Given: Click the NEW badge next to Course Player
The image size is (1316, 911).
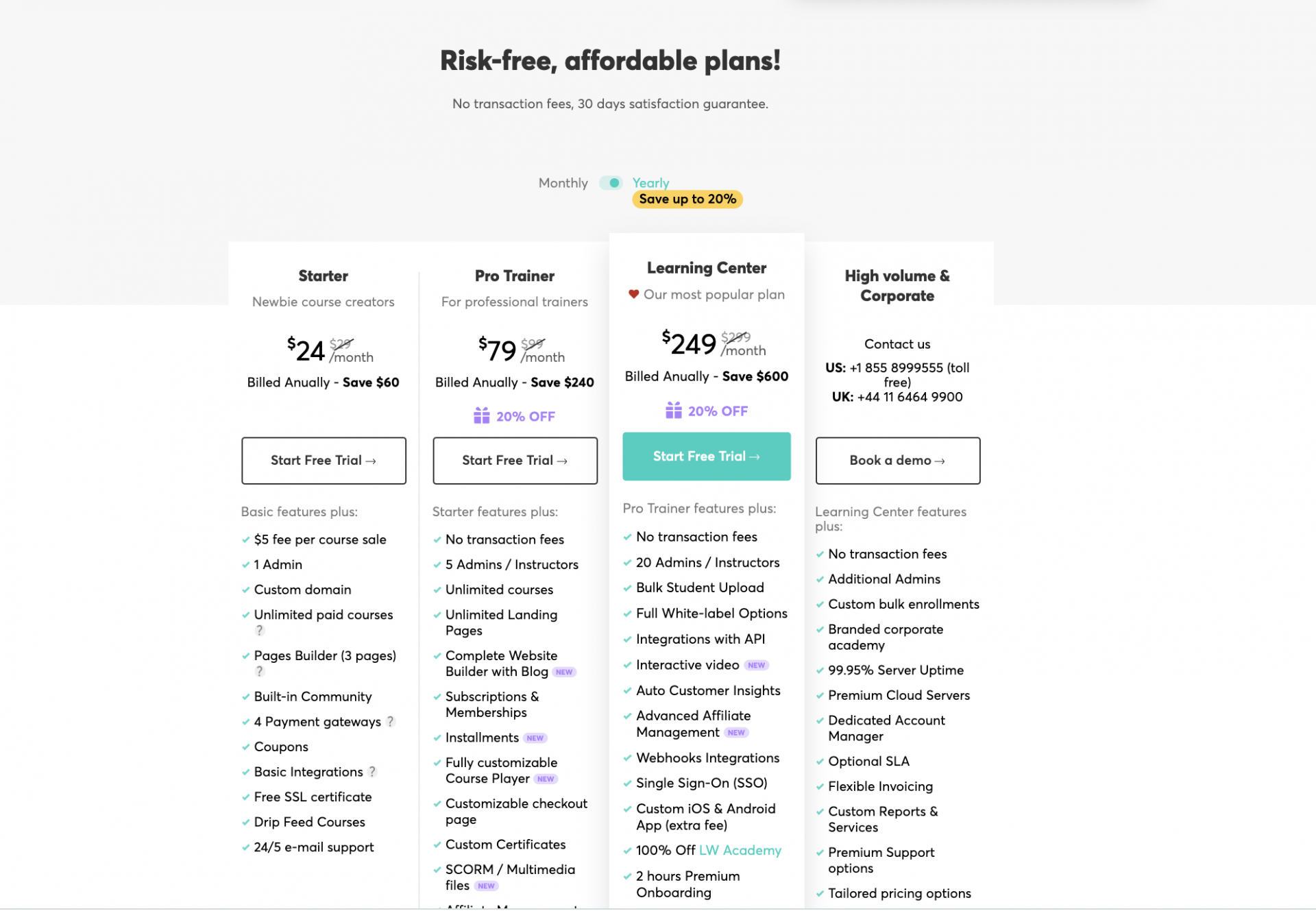Looking at the screenshot, I should coord(546,779).
